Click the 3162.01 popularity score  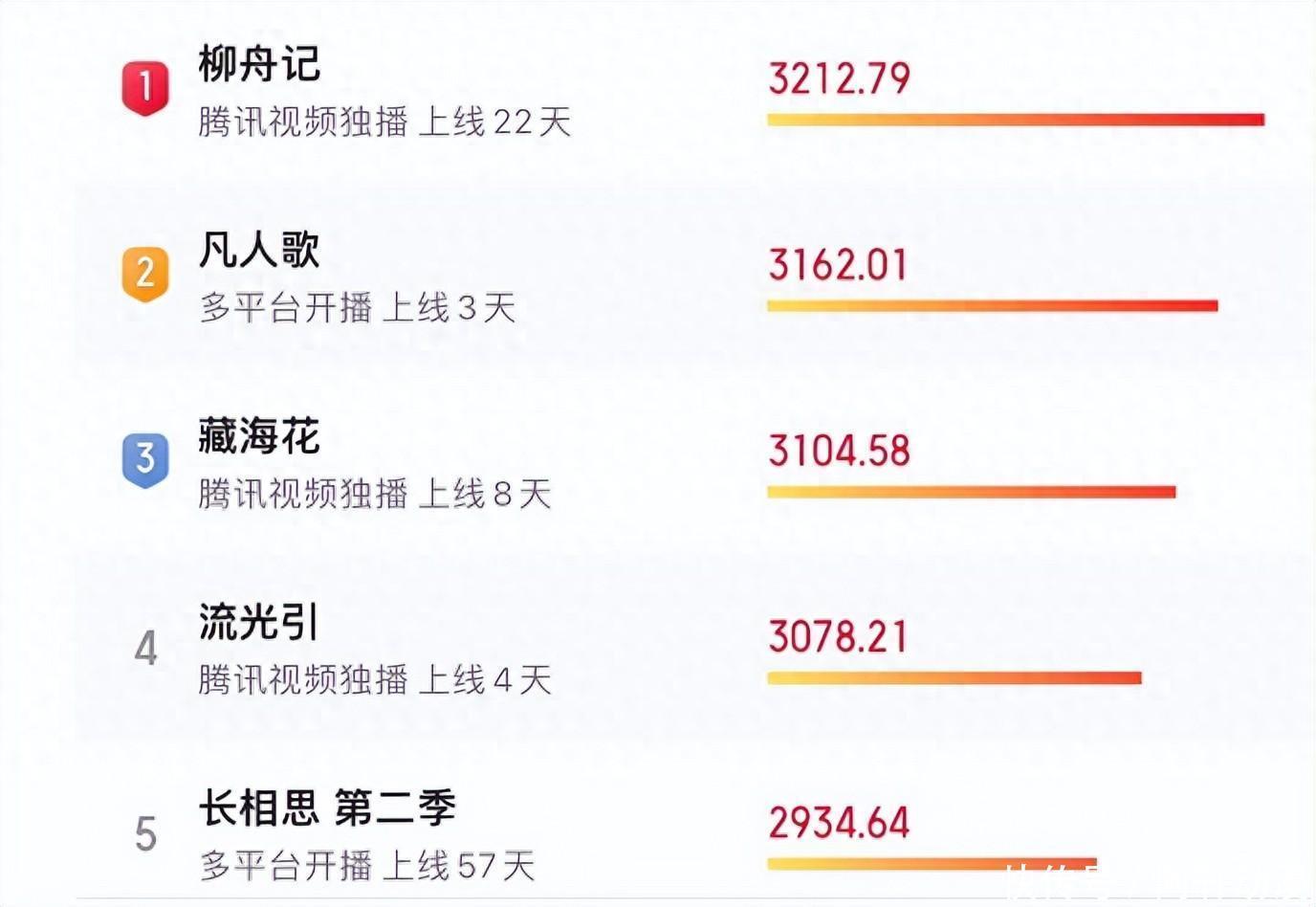point(838,265)
